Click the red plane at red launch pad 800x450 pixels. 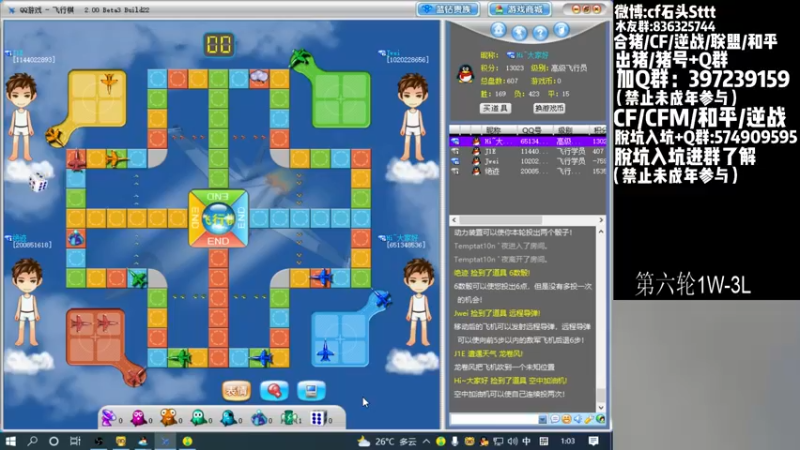pos(136,377)
